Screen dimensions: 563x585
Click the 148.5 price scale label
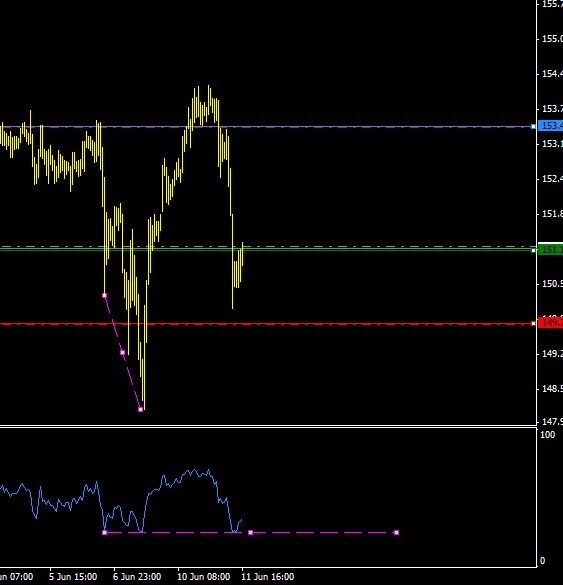click(x=552, y=389)
